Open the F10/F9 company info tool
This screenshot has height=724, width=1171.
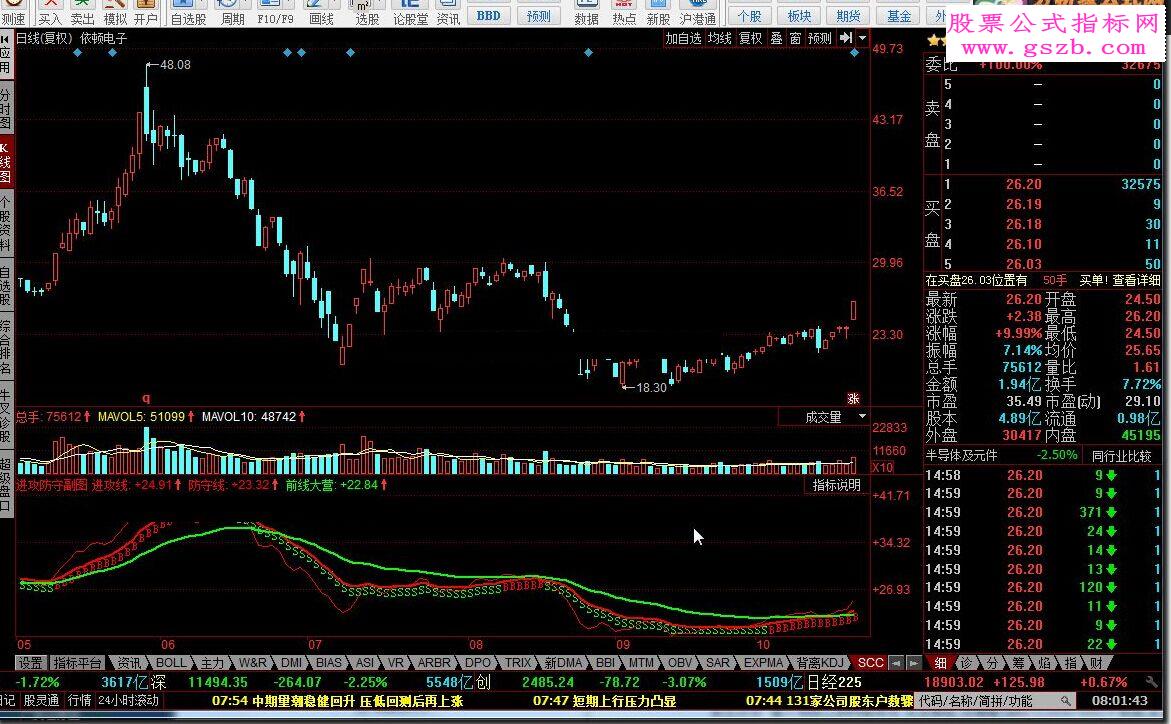[x=275, y=13]
